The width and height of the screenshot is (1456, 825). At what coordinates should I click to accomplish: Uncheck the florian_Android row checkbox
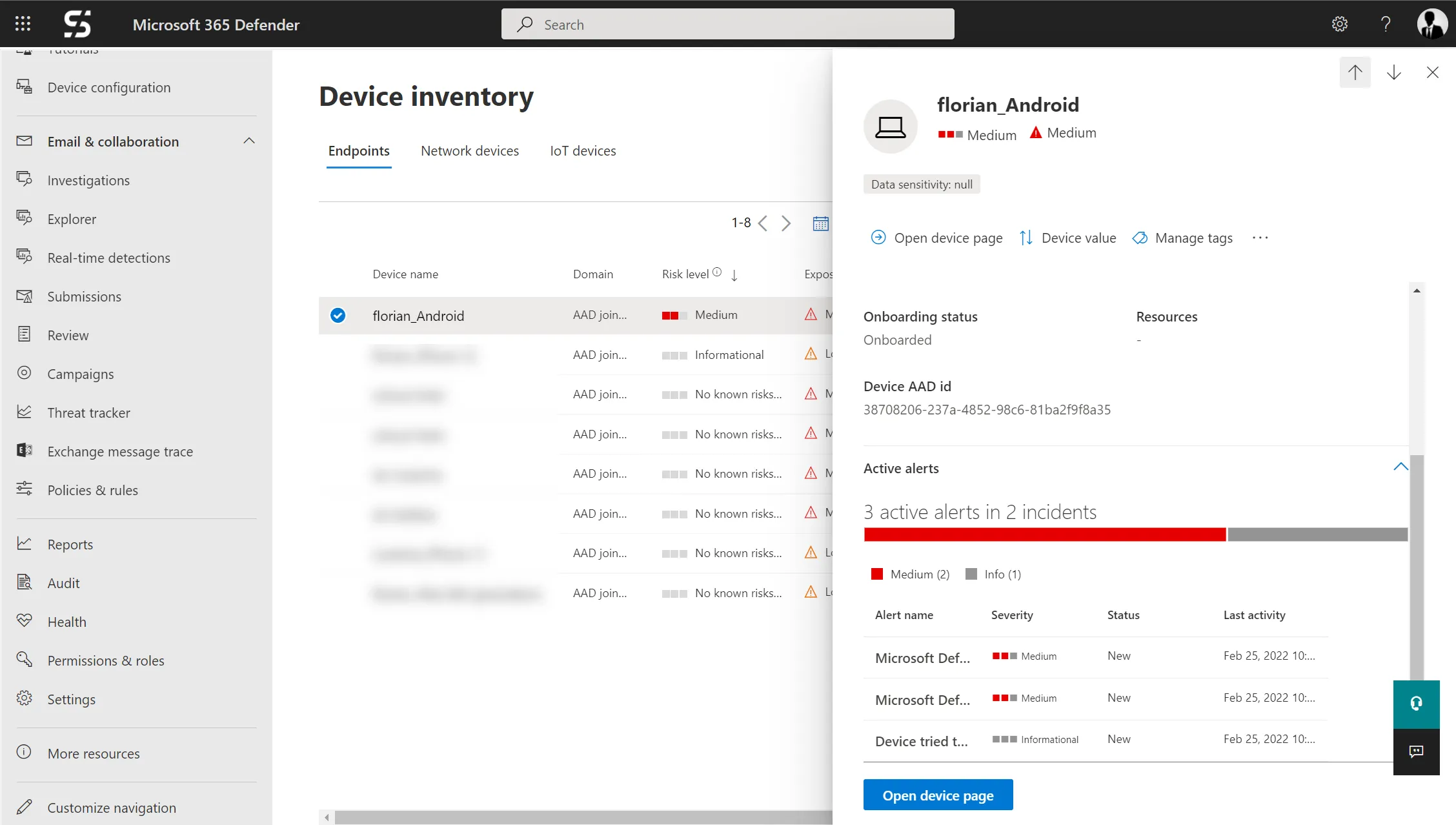(338, 315)
